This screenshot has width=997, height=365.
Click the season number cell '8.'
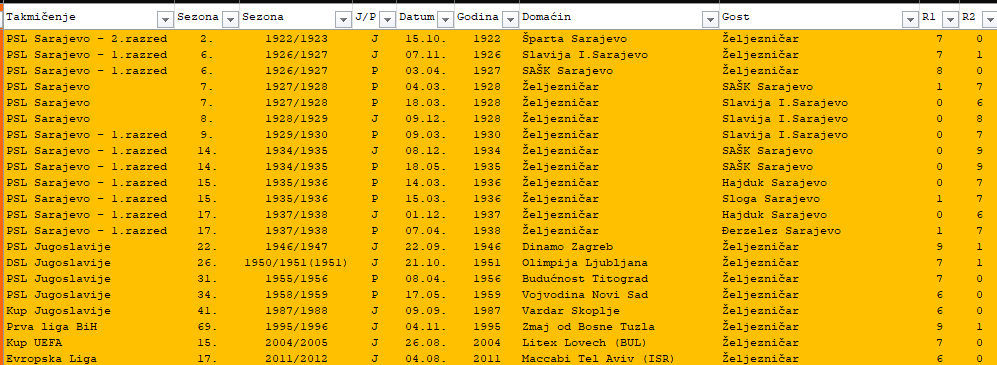point(207,119)
